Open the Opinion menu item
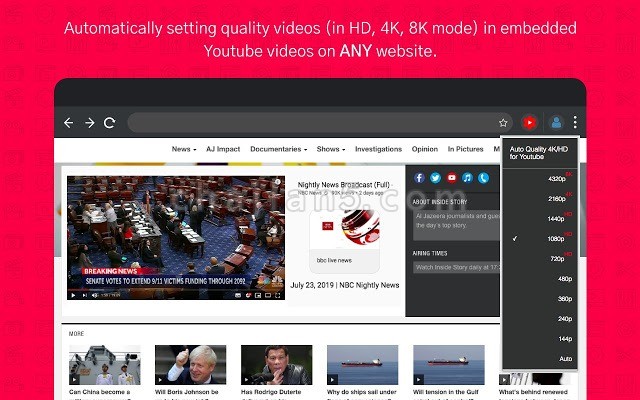This screenshot has width=640, height=400. (x=424, y=149)
